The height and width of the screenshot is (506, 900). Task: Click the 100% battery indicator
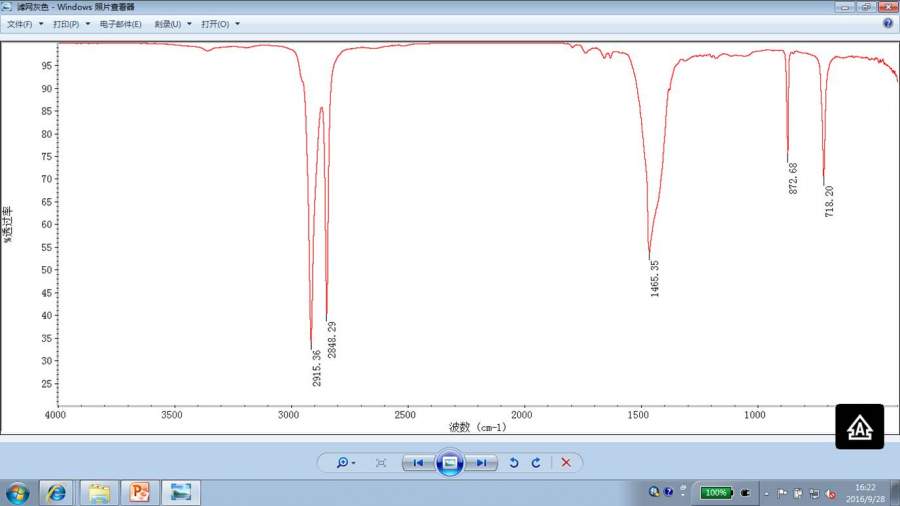tap(716, 493)
